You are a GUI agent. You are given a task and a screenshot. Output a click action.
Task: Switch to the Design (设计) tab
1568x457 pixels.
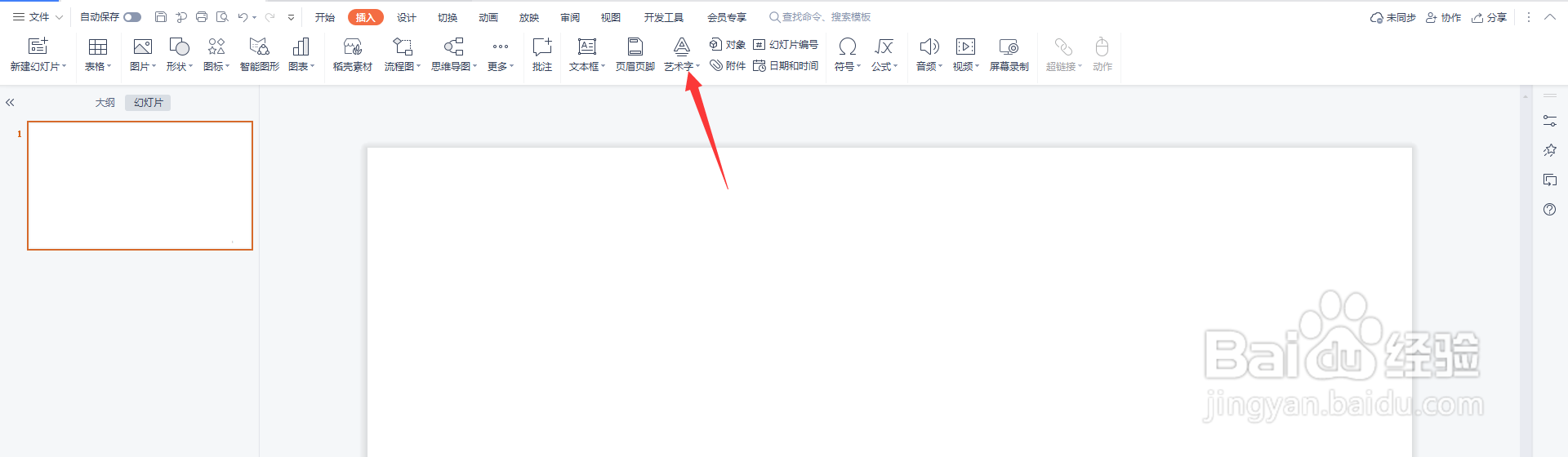407,17
